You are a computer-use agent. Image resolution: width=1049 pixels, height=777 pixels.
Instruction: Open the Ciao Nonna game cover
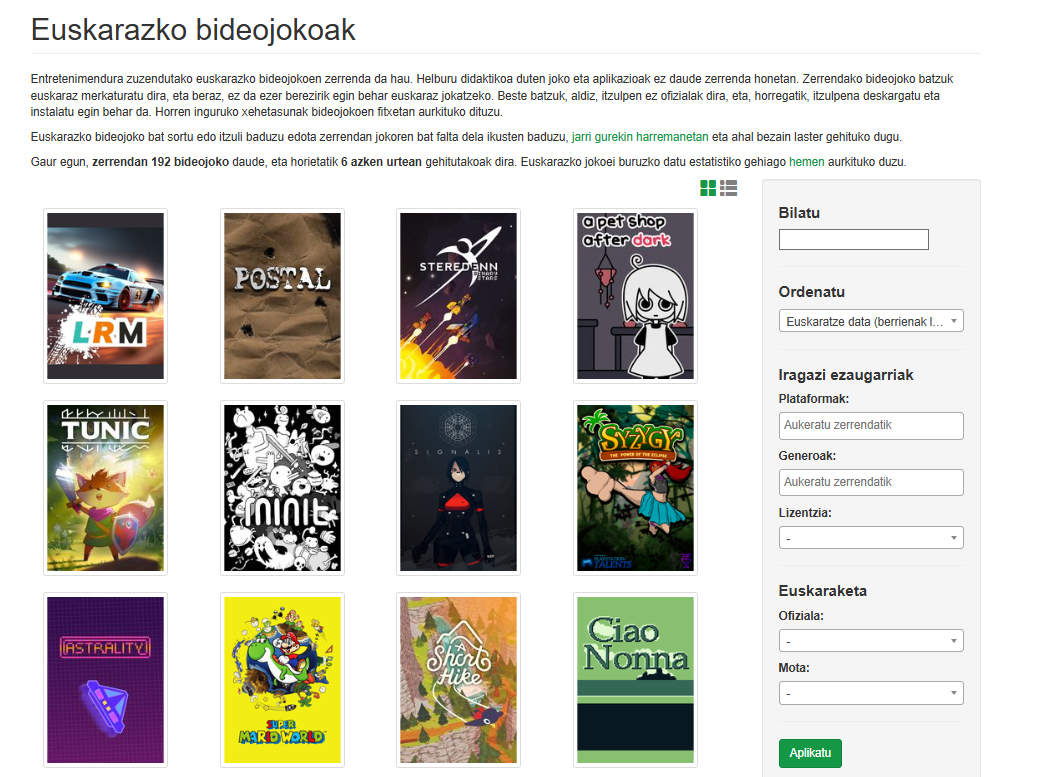pos(636,680)
